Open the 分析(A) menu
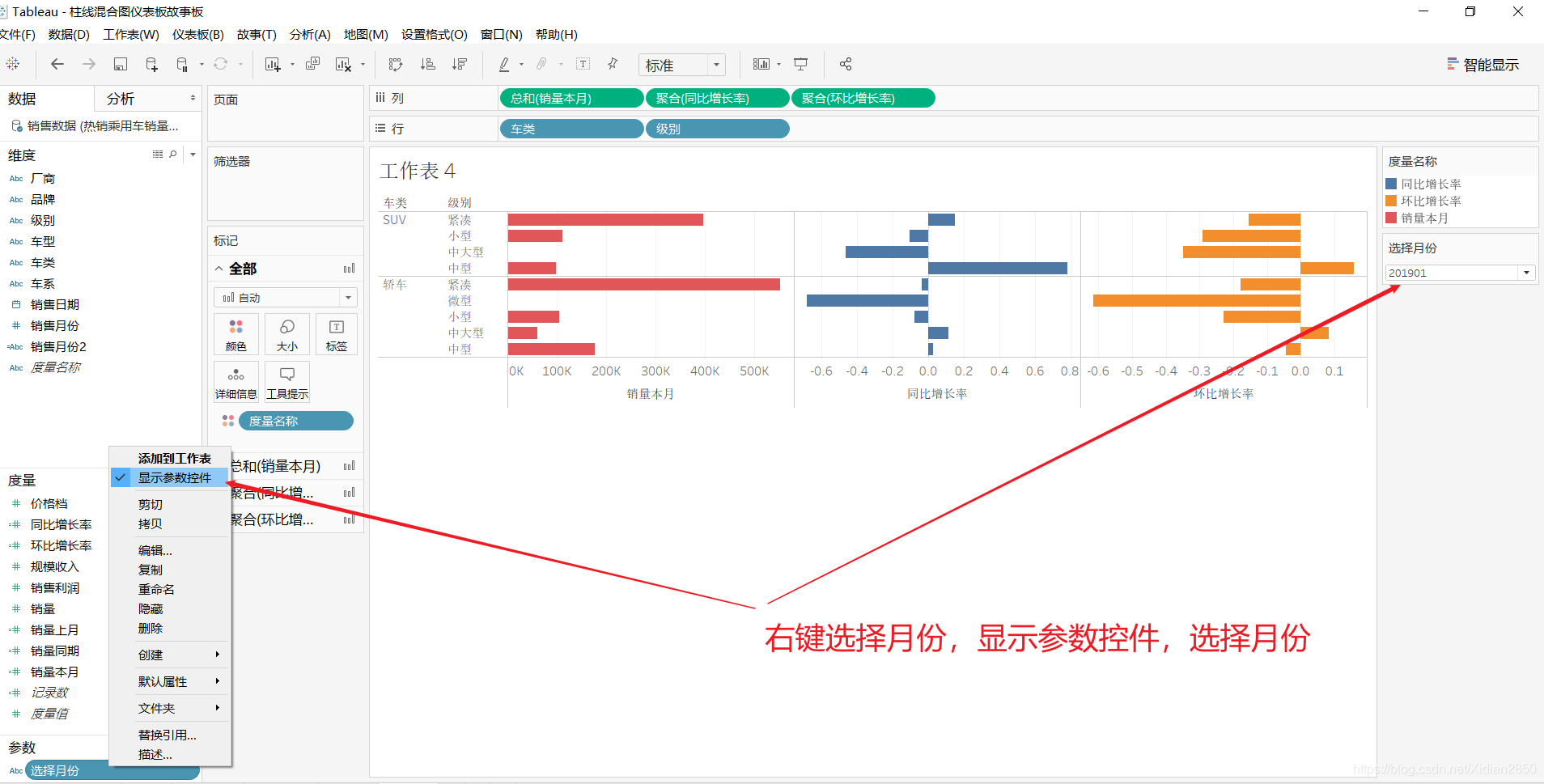Viewport: 1544px width, 784px height. pos(310,34)
